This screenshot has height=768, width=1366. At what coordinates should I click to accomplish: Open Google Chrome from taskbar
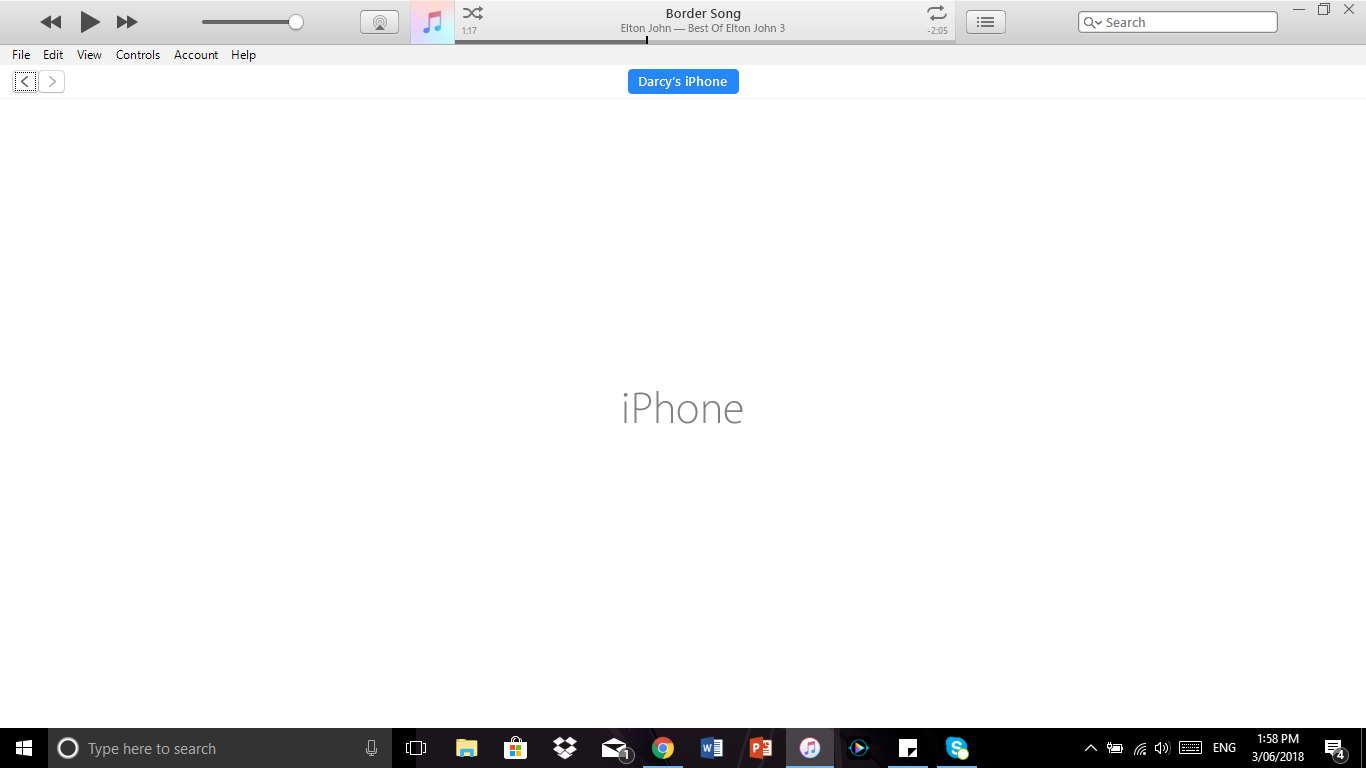pos(662,748)
